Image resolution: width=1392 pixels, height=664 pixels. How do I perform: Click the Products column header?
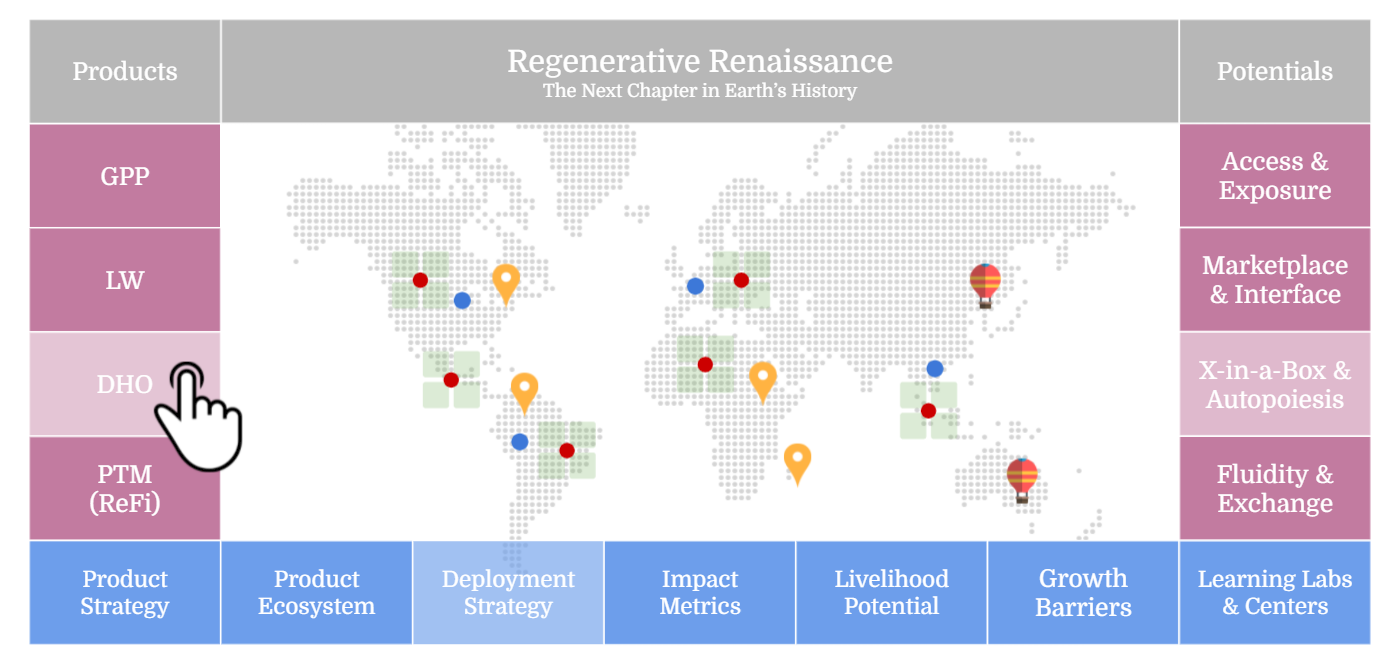[x=125, y=71]
